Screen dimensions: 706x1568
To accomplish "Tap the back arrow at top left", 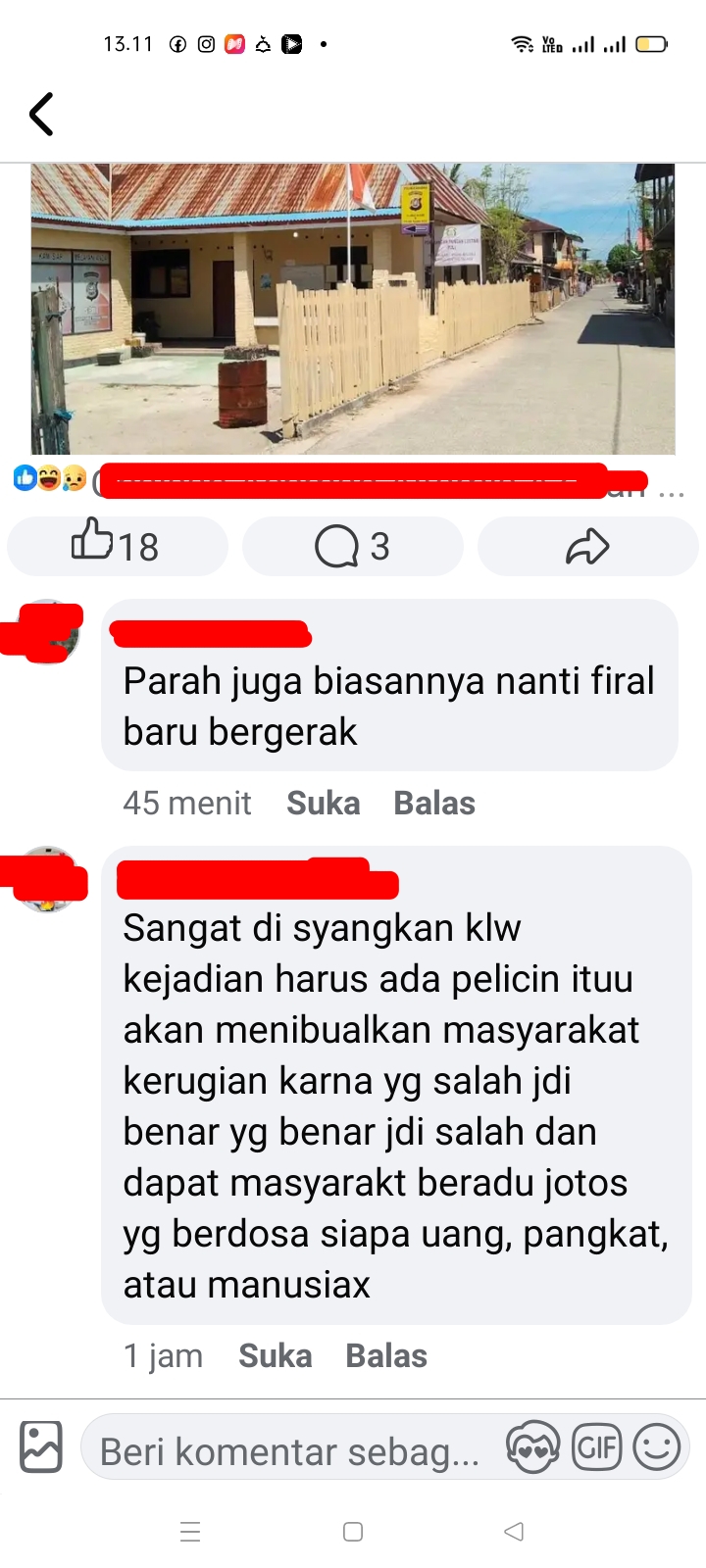I will pyautogui.click(x=41, y=115).
